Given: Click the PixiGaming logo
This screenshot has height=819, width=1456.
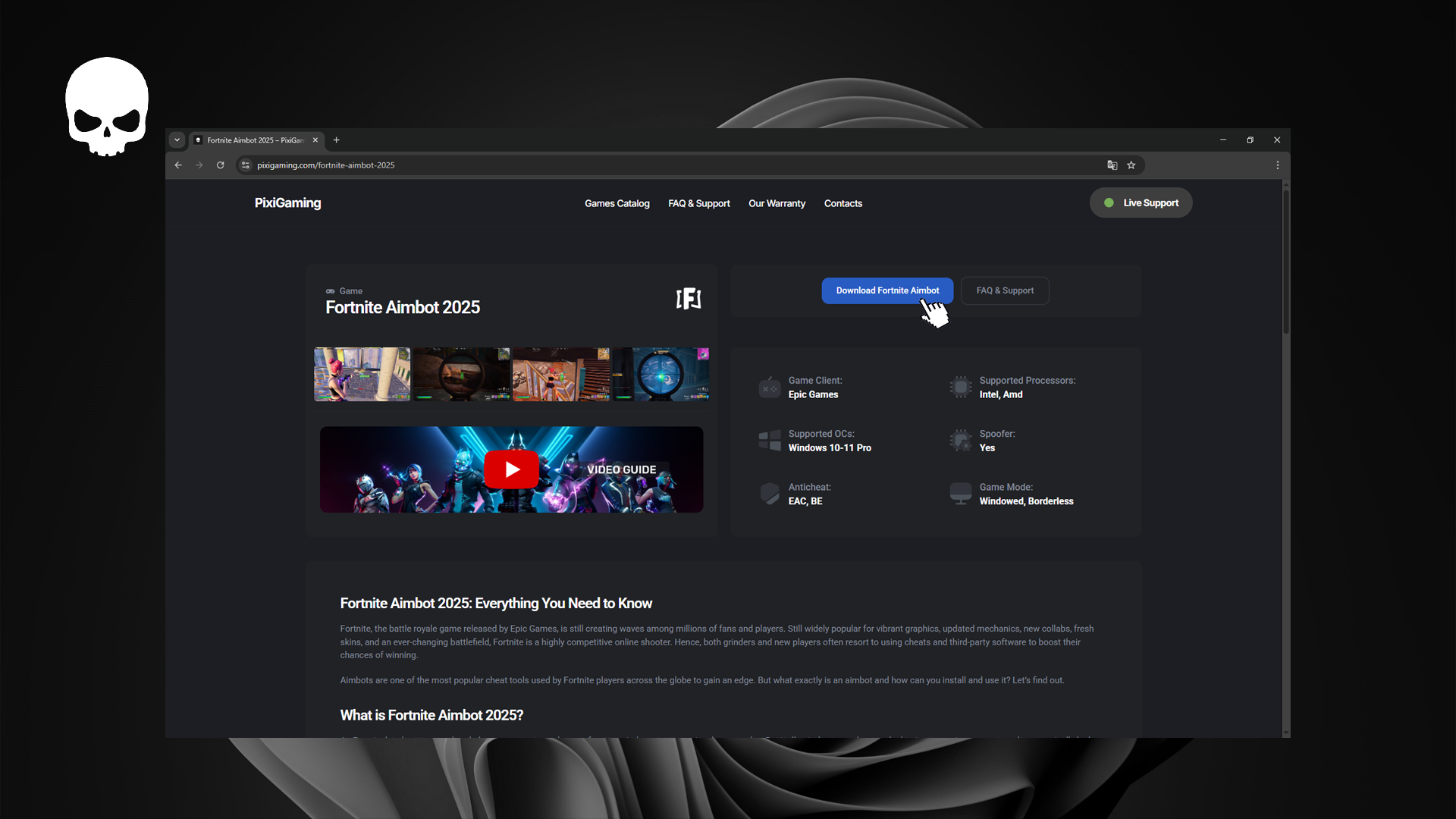Looking at the screenshot, I should click(x=287, y=202).
